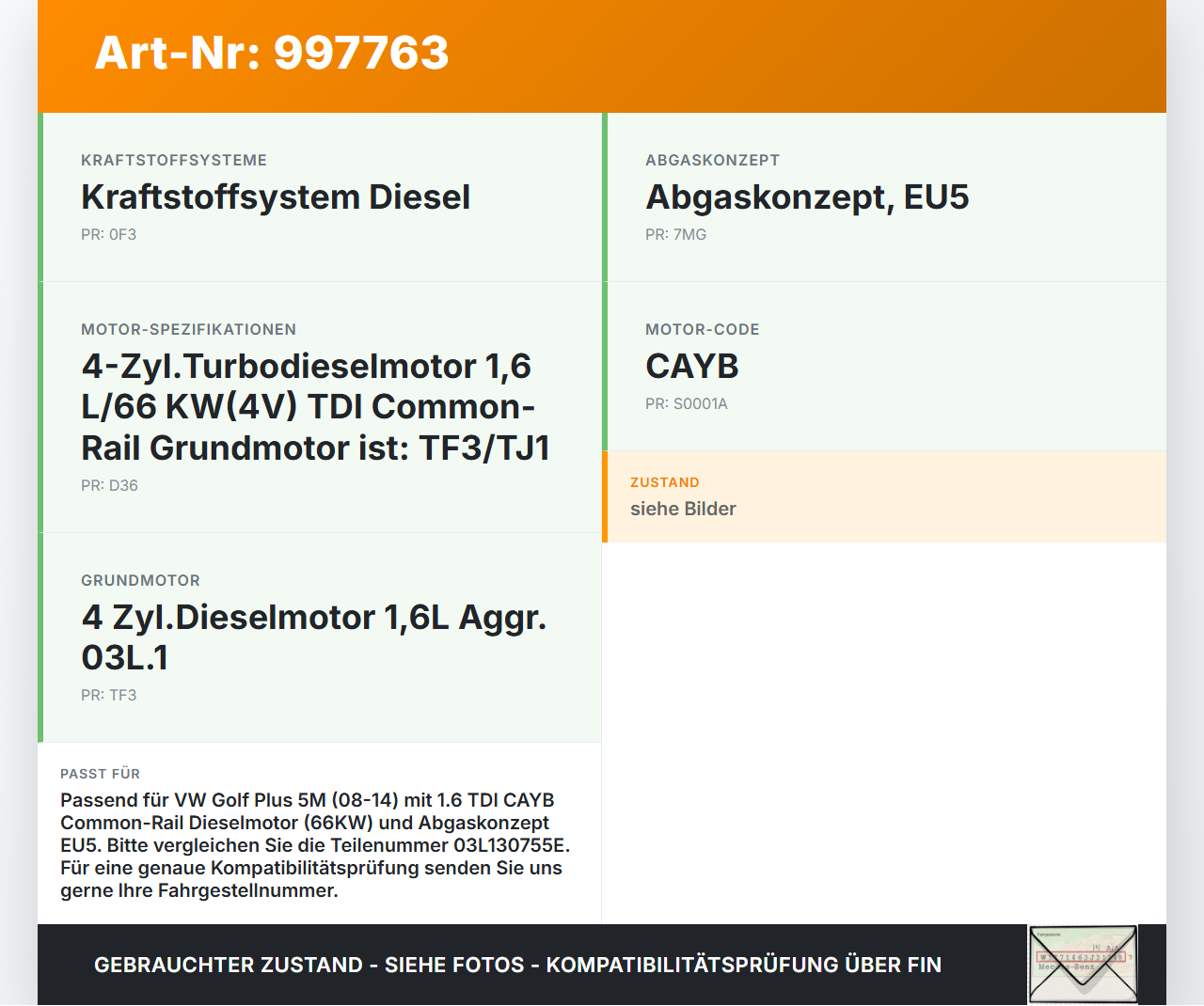
Task: Click the Grundmotor 03L.1 panel
Action: (320, 637)
